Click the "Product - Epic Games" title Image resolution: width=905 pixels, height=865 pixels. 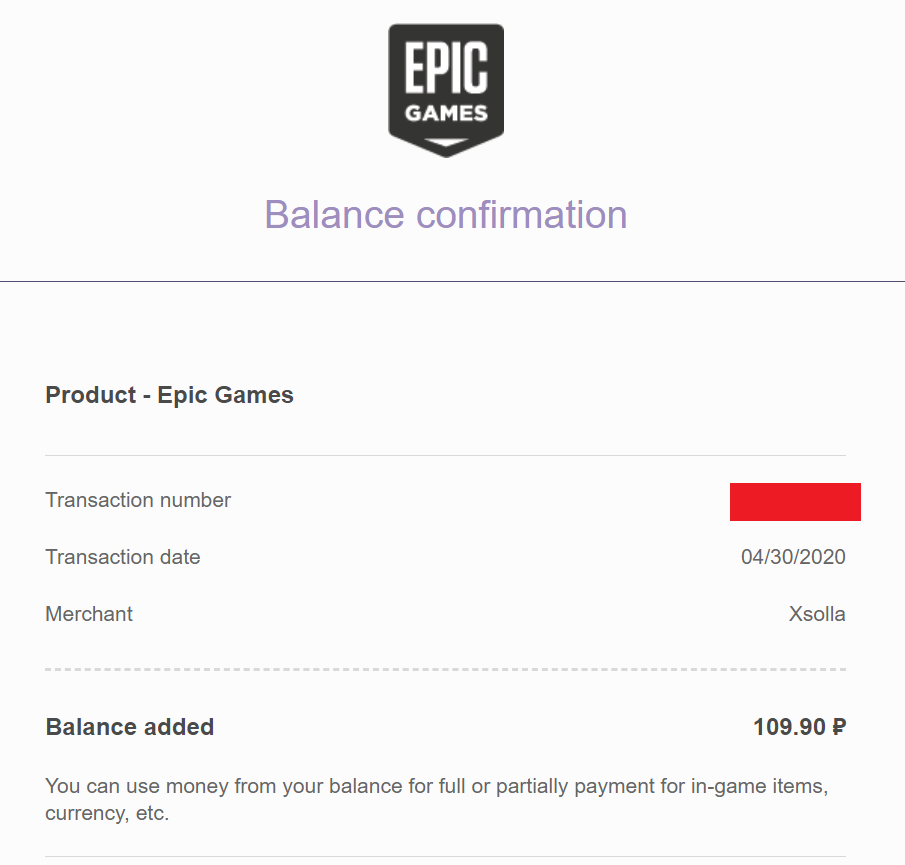click(170, 395)
